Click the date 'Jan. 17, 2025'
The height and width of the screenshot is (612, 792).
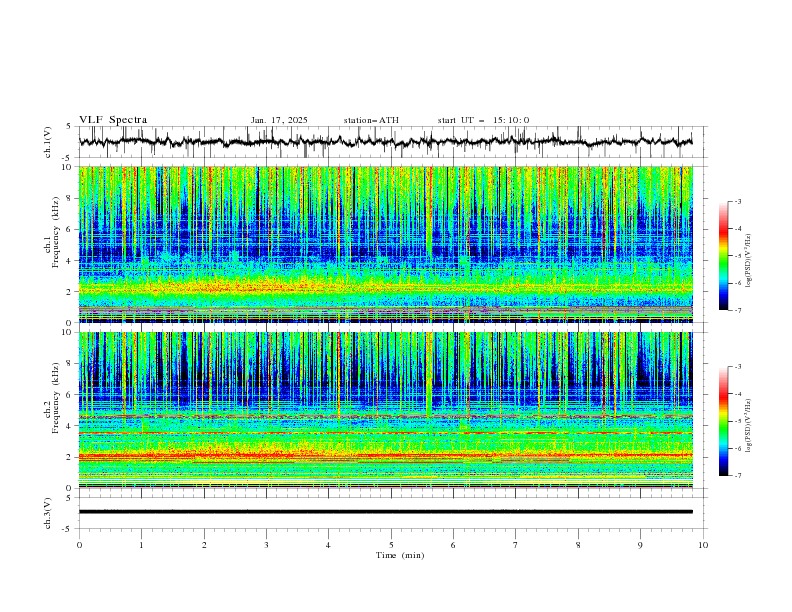(x=279, y=120)
